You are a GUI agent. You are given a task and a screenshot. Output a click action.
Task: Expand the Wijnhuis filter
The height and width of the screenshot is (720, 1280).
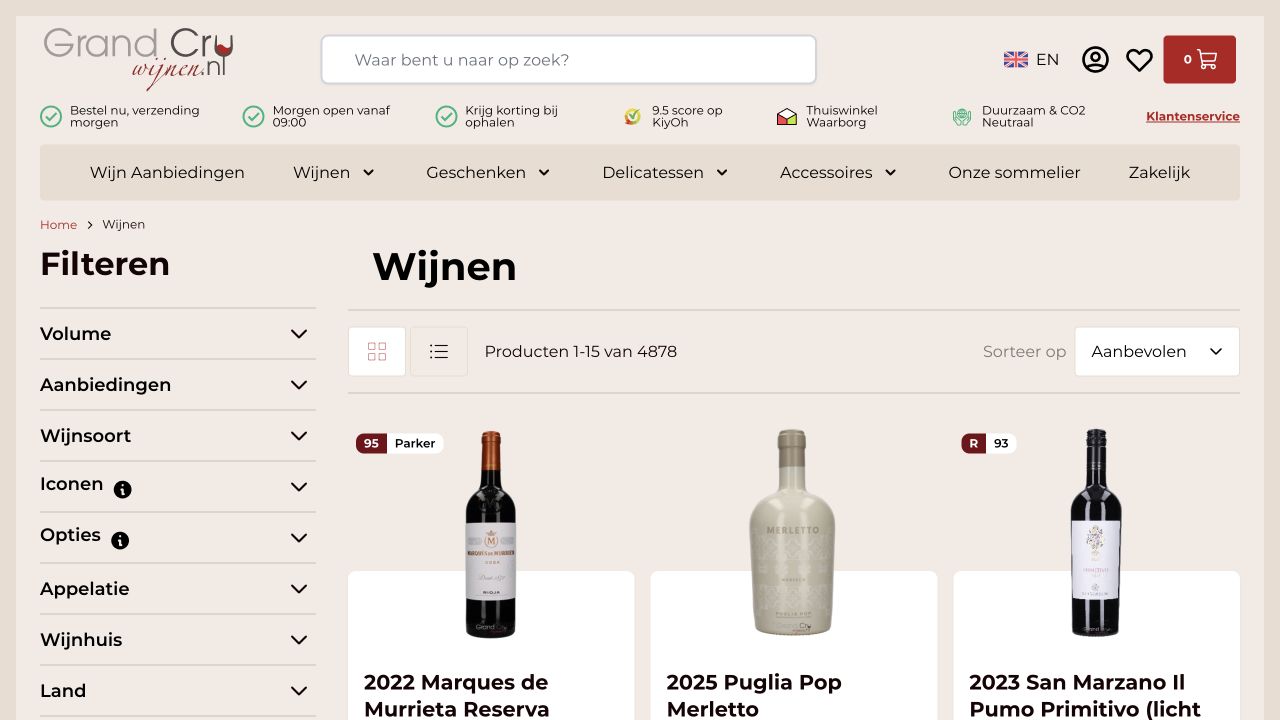pos(178,640)
